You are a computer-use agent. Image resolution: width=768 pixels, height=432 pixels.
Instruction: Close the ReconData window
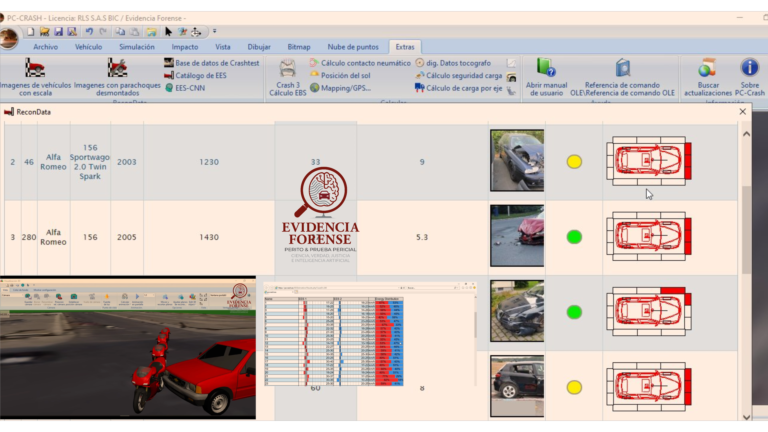click(742, 112)
